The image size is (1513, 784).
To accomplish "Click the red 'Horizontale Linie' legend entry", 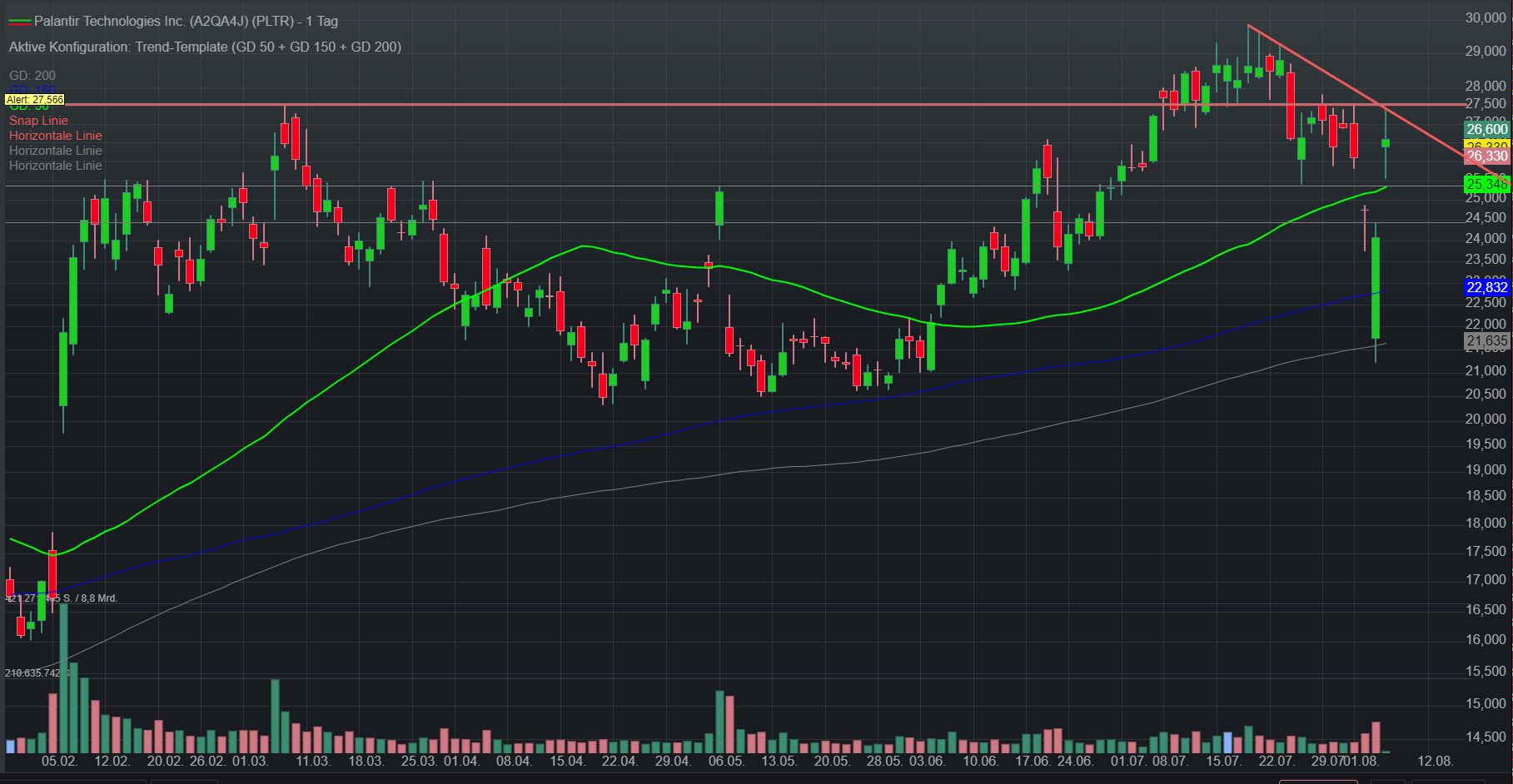I will (56, 136).
